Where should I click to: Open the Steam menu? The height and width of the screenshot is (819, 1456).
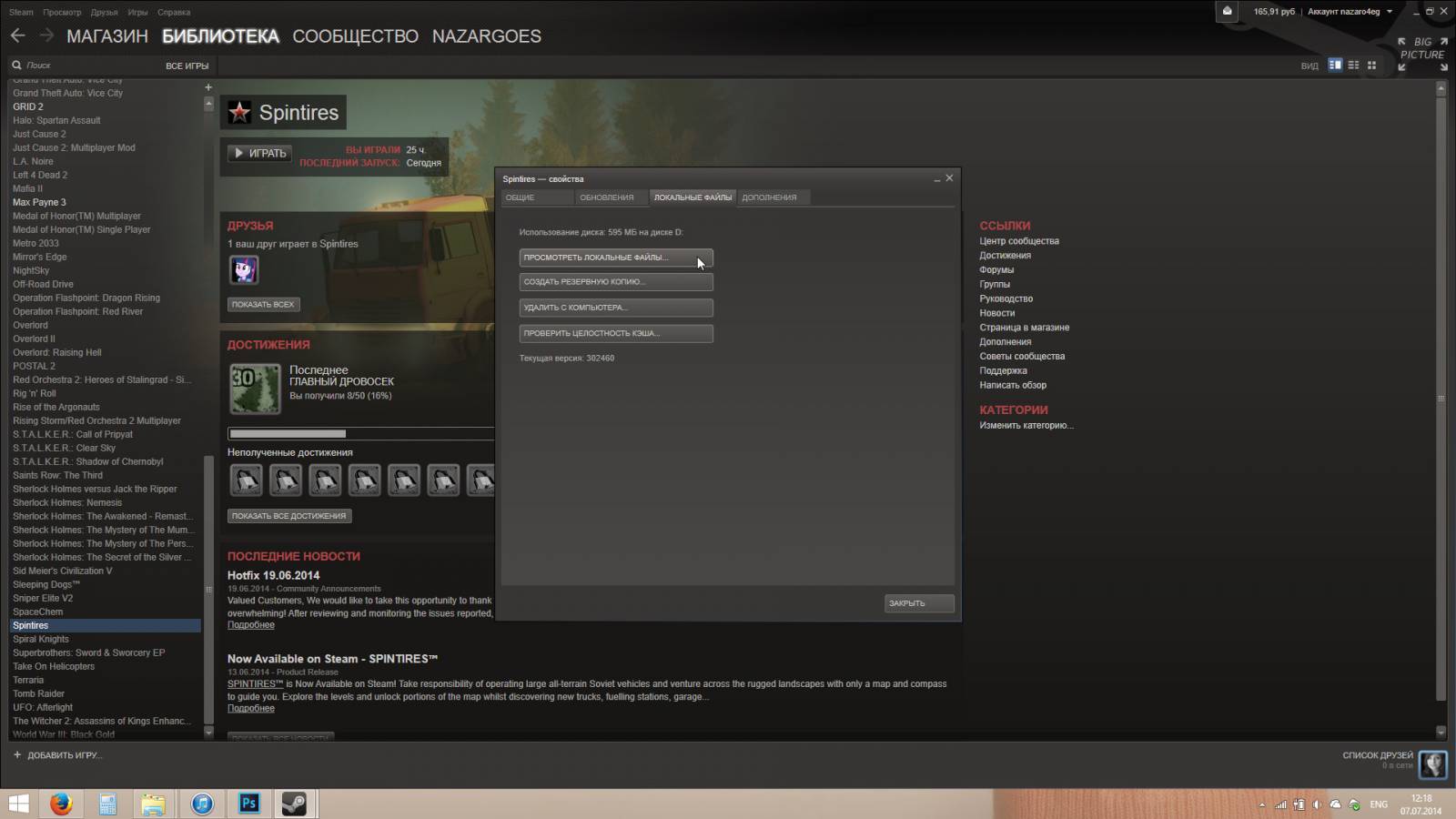(21, 13)
